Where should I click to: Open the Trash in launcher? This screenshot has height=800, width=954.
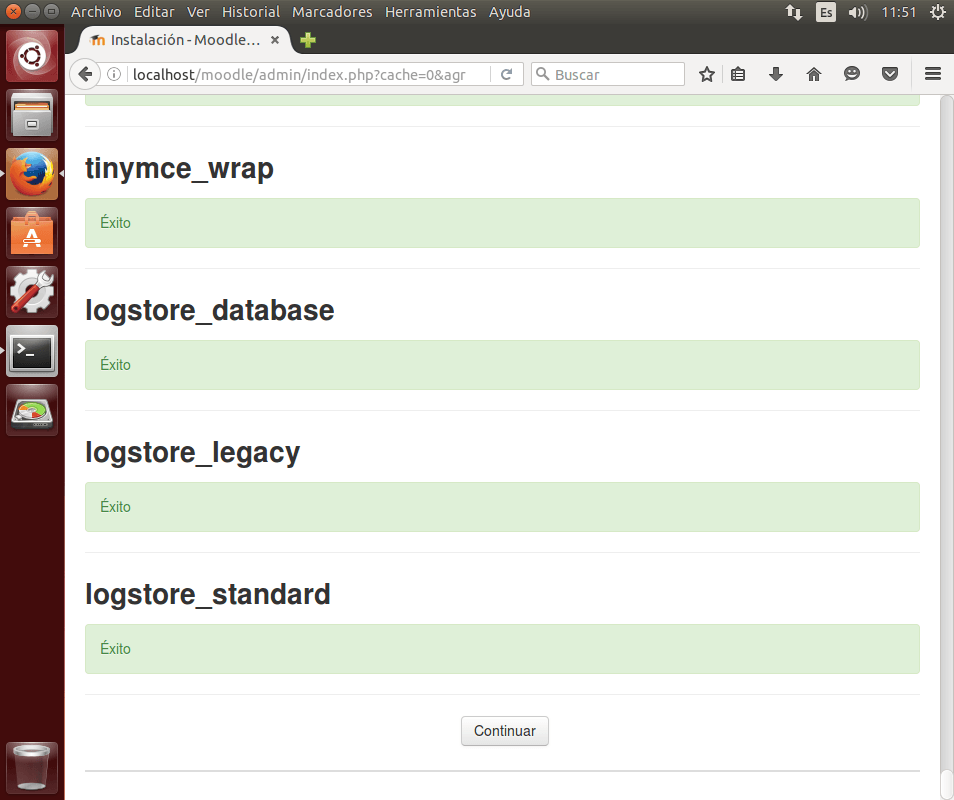(32, 768)
